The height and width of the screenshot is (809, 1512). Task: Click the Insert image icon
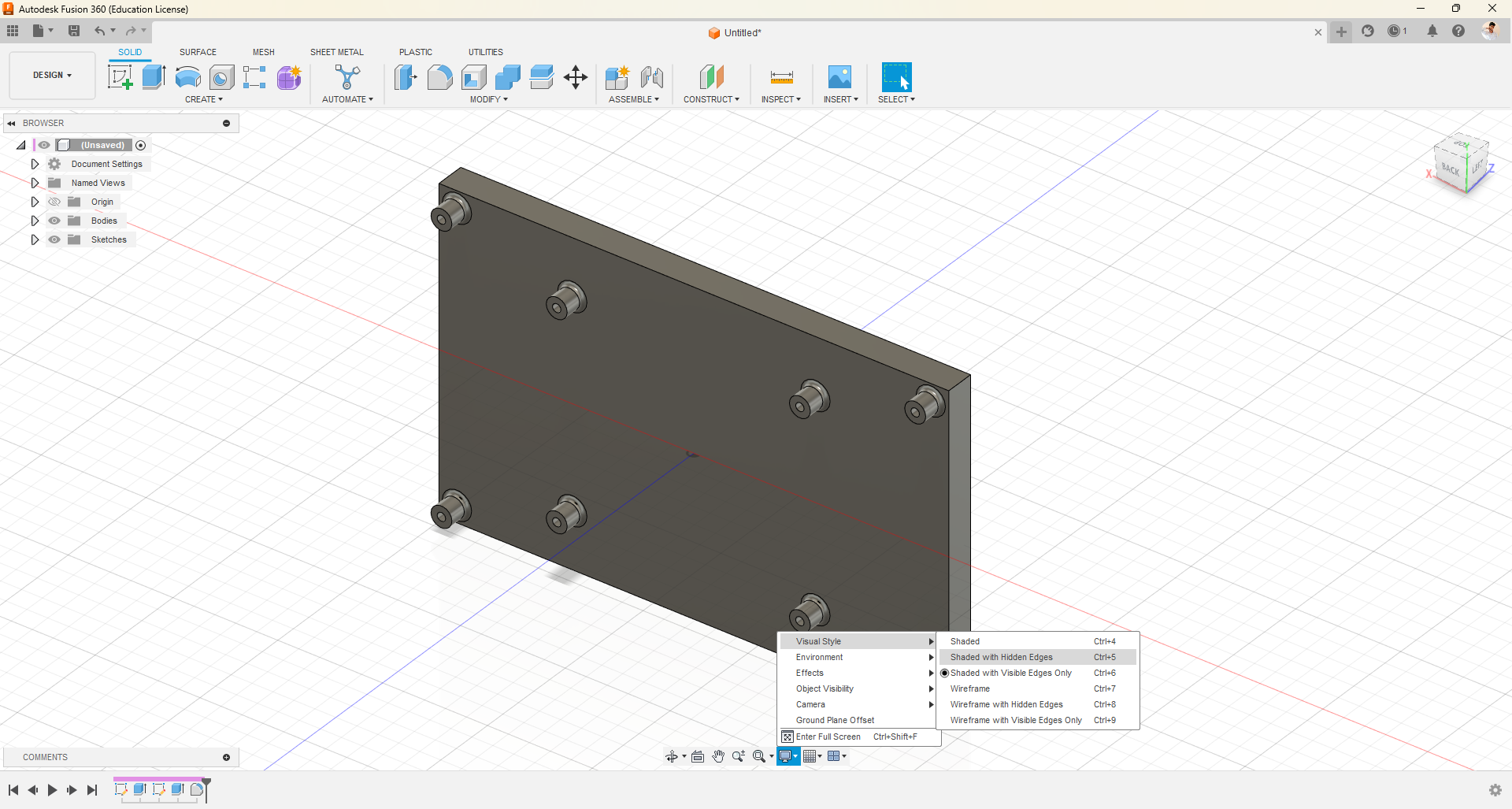[839, 77]
